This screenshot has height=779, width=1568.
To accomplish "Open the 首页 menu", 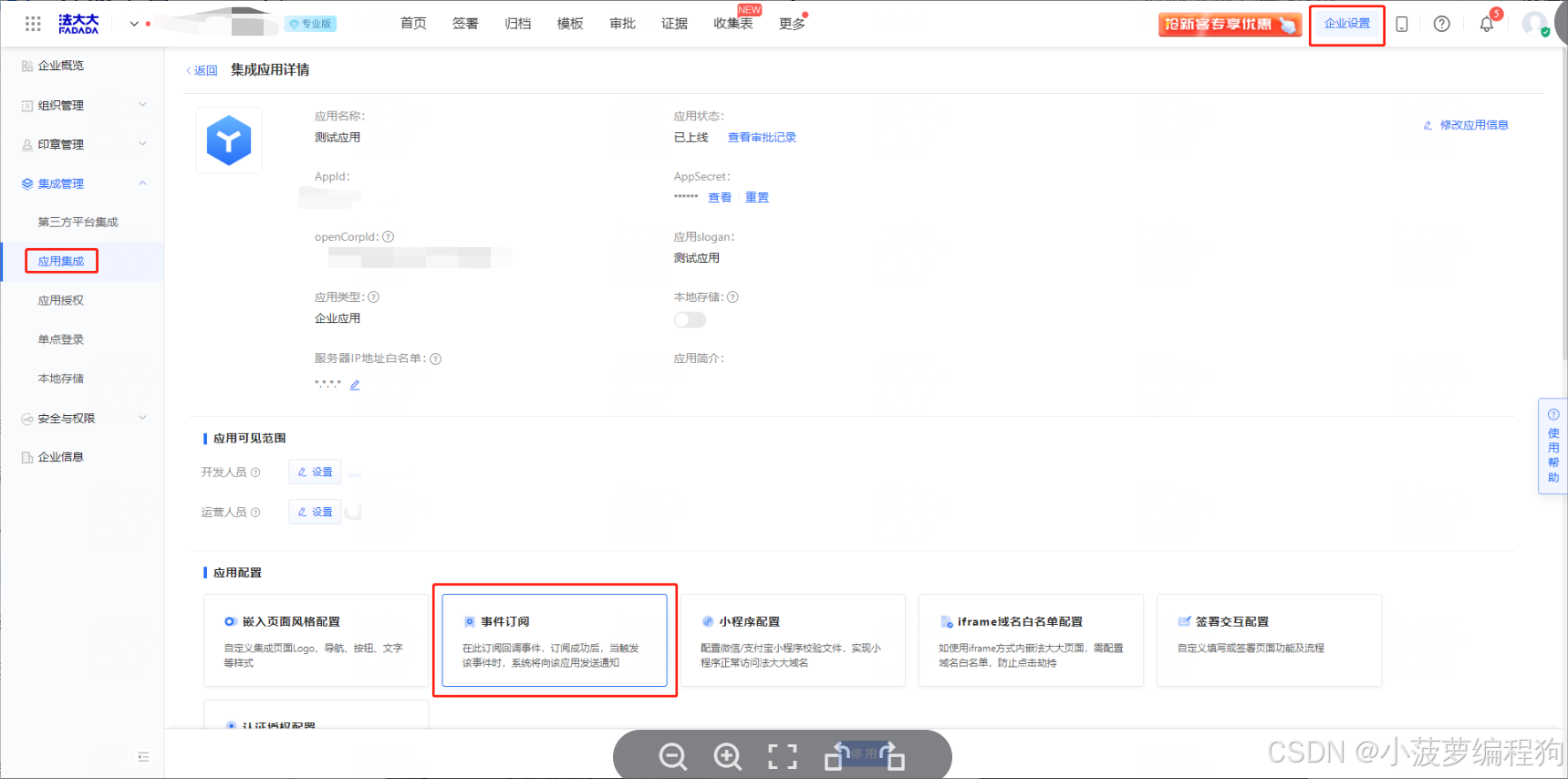I will tap(413, 24).
